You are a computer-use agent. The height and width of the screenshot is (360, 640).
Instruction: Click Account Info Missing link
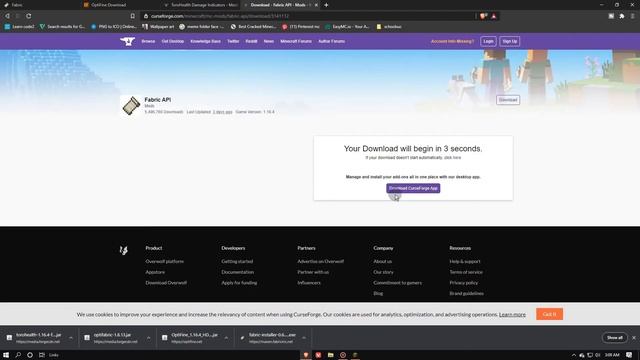[x=452, y=41]
